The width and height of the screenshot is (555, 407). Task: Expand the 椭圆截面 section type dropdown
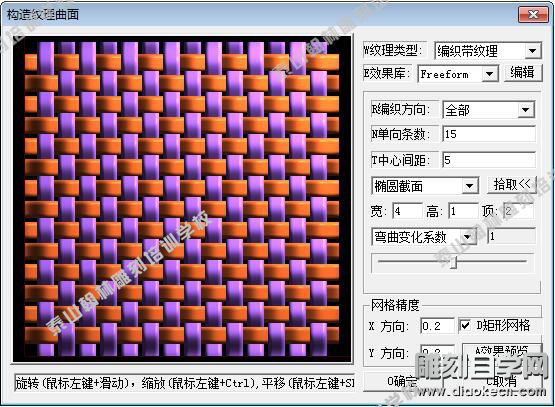[x=469, y=185]
